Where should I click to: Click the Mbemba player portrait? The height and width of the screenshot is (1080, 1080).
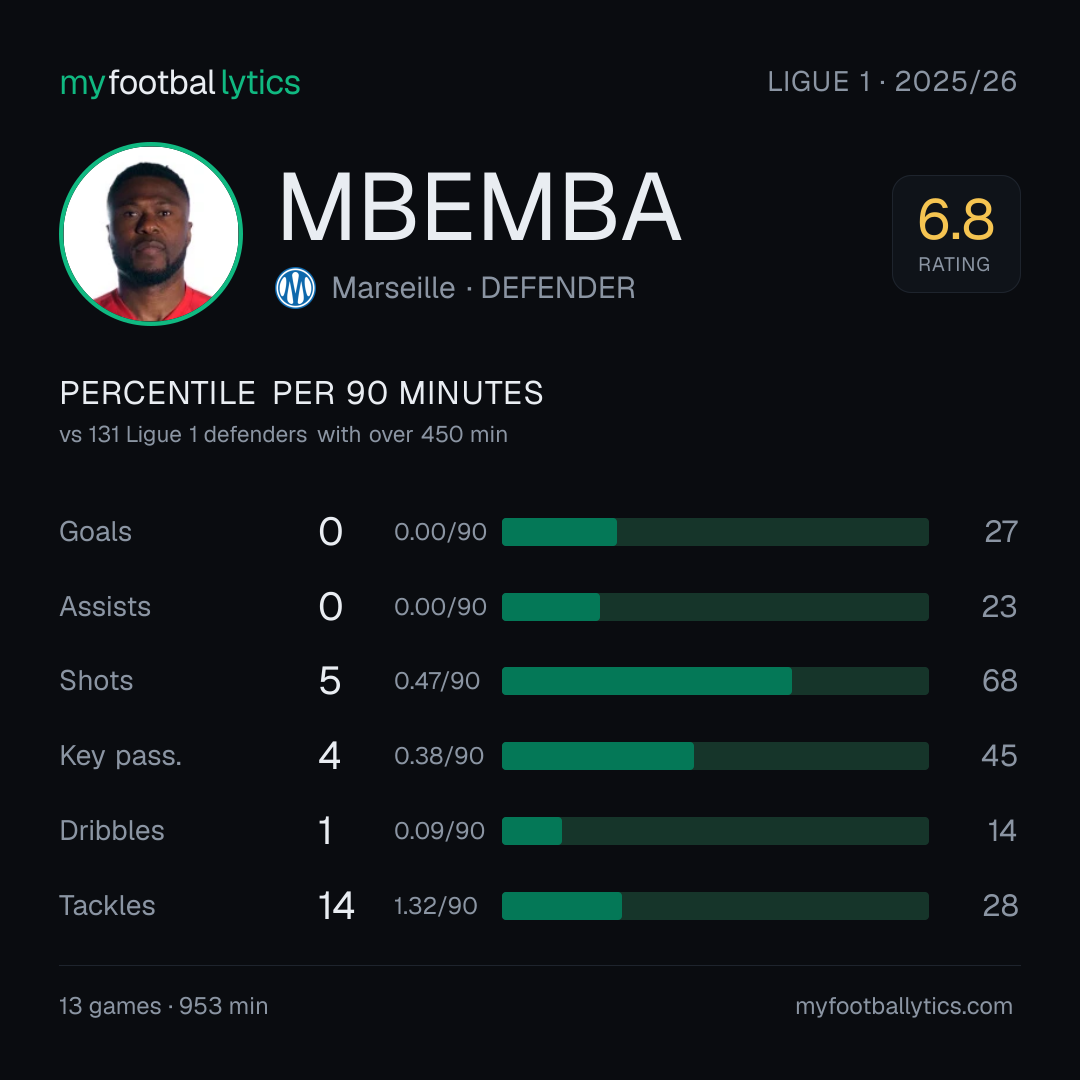pos(151,233)
